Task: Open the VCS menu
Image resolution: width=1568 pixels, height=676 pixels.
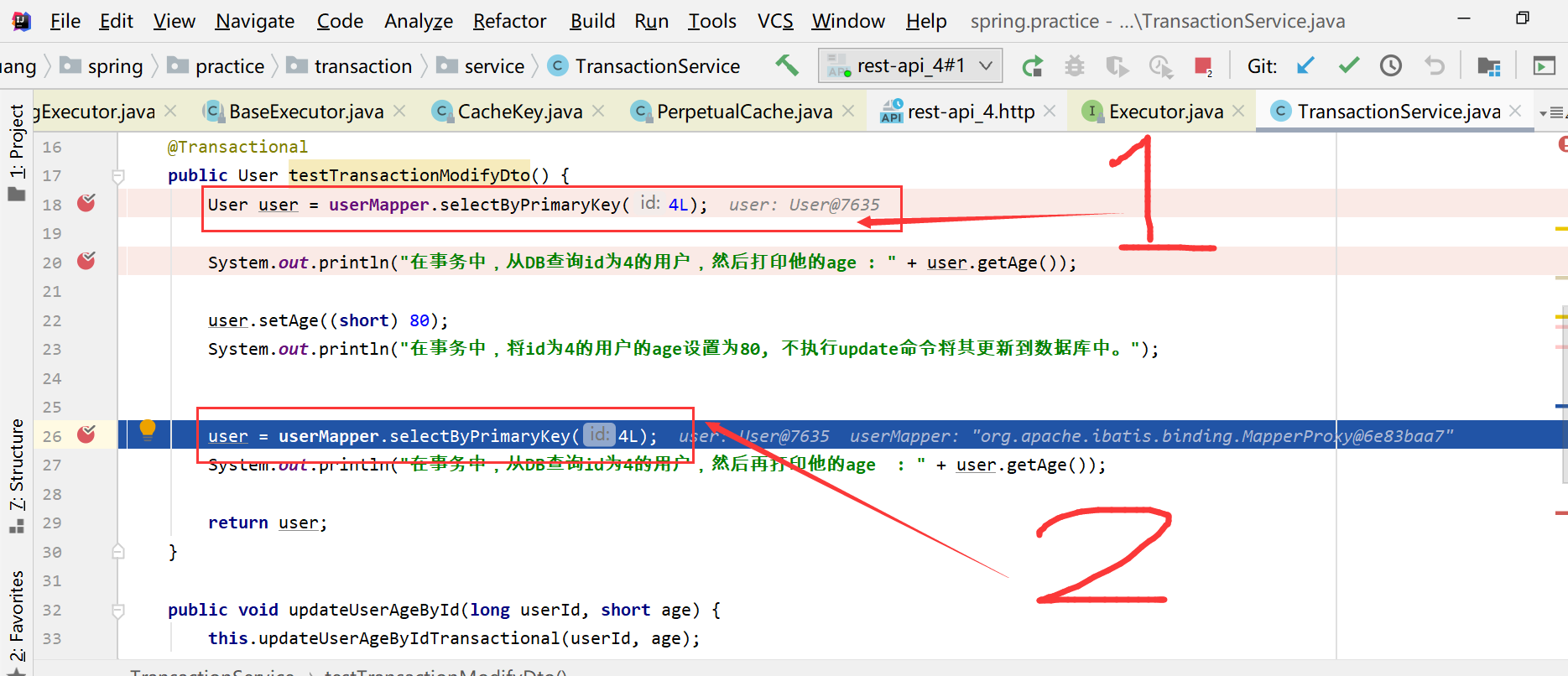Action: point(775,21)
